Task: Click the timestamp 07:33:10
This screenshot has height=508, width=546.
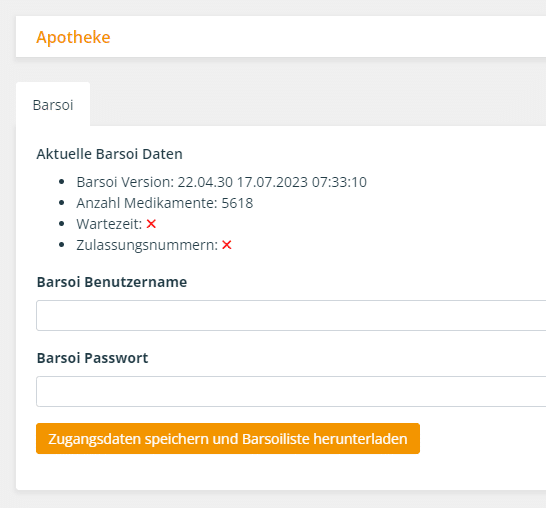Action: (x=339, y=182)
